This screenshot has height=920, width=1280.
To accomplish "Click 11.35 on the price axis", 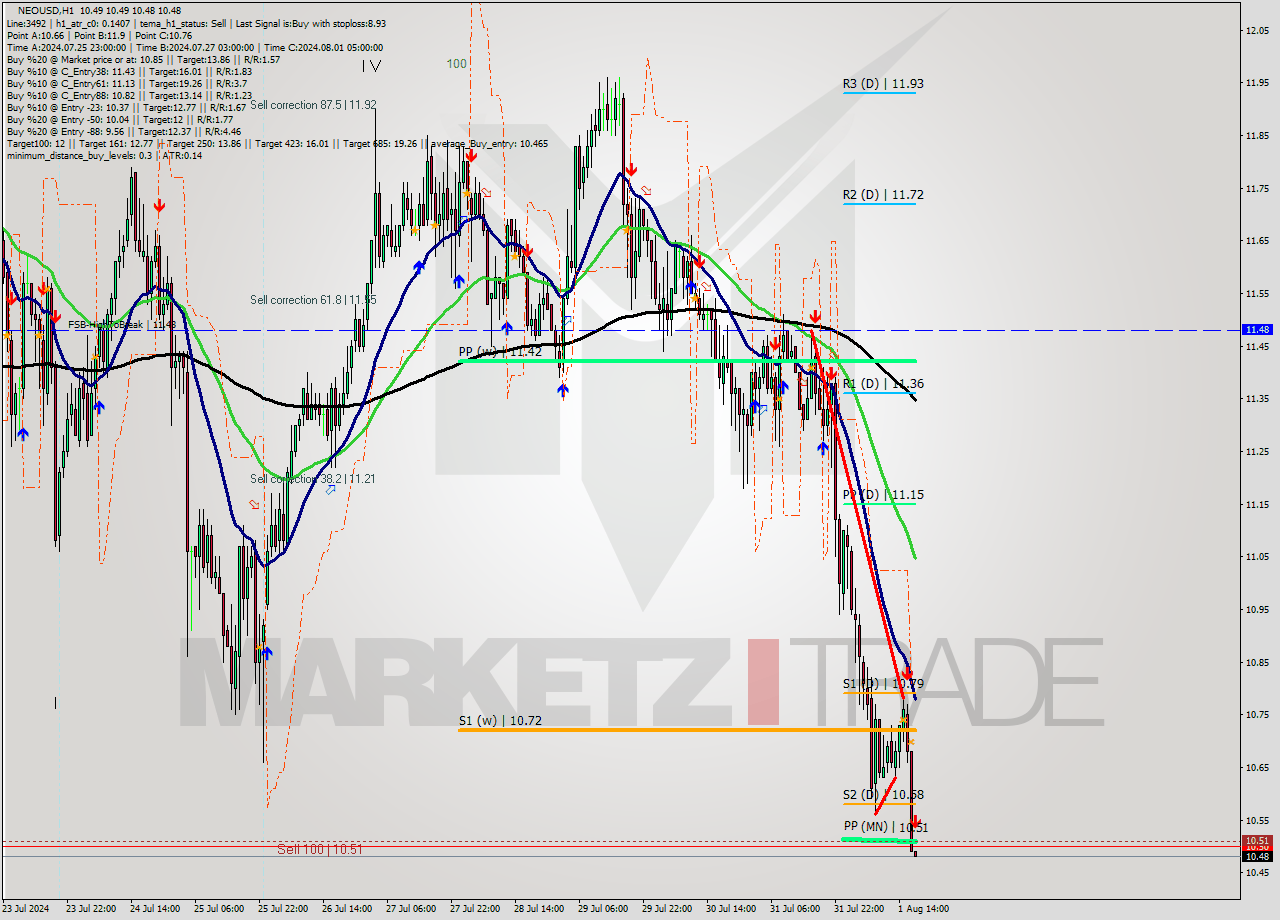I will (1258, 399).
